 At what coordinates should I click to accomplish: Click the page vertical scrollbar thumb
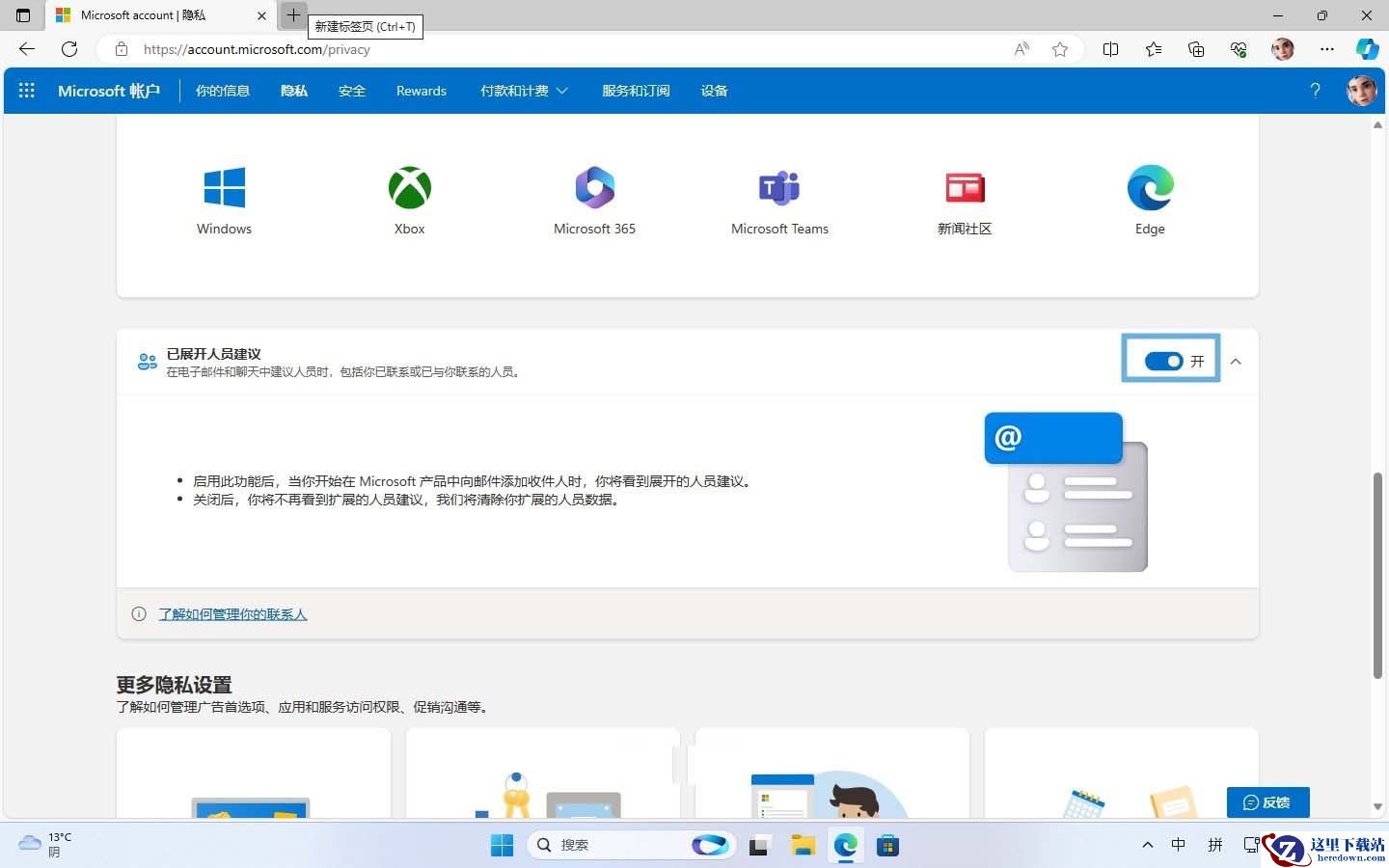tap(1377, 576)
